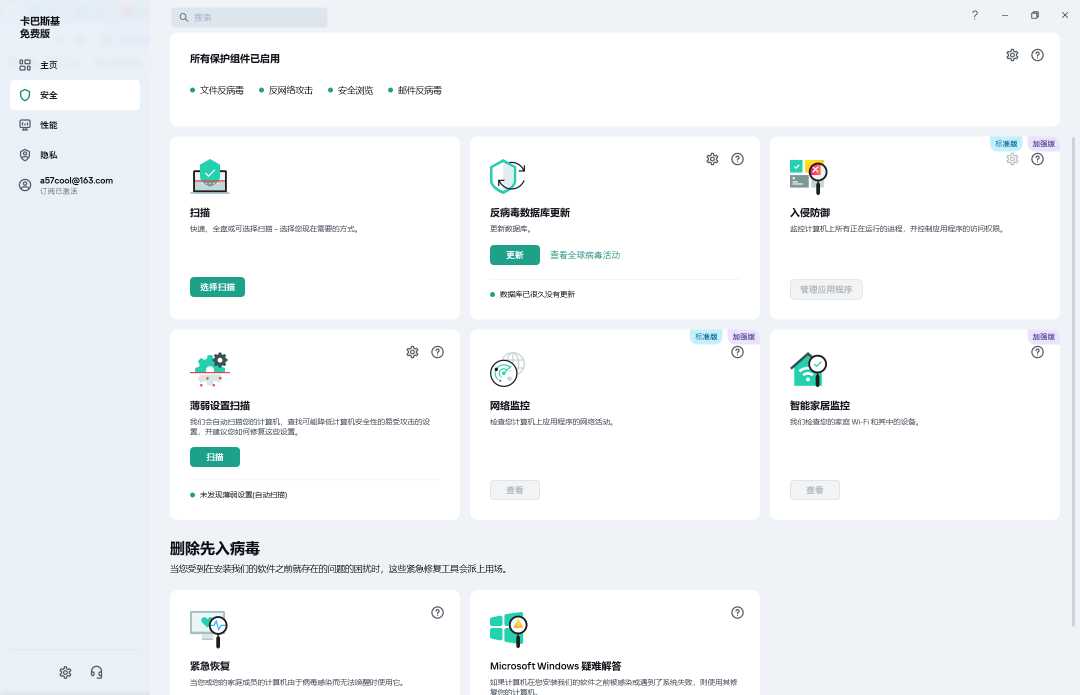Open help for protection components panel
This screenshot has height=695, width=1080.
pos(1037,55)
